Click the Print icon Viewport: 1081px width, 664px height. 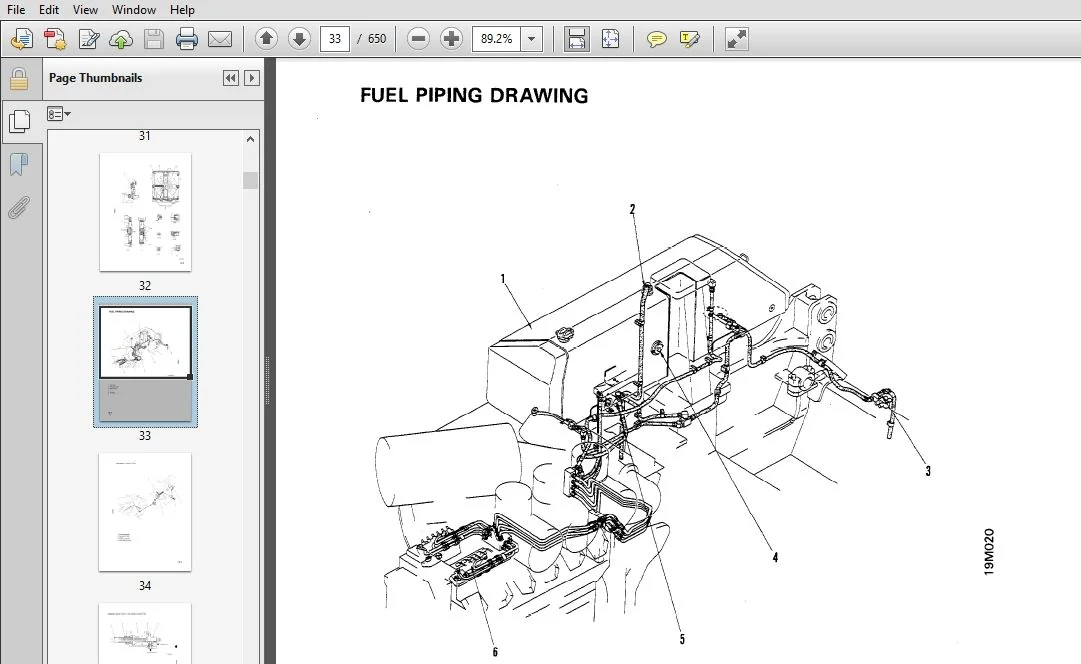tap(187, 39)
